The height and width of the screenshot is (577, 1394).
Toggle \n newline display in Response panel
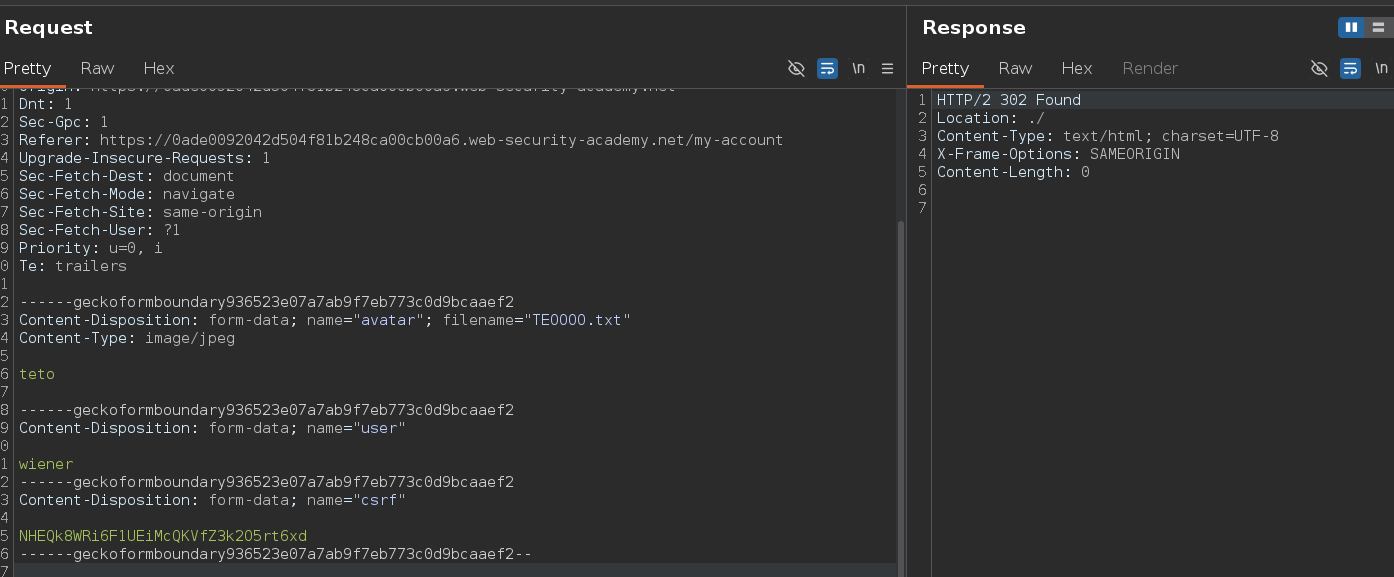coord(1381,68)
